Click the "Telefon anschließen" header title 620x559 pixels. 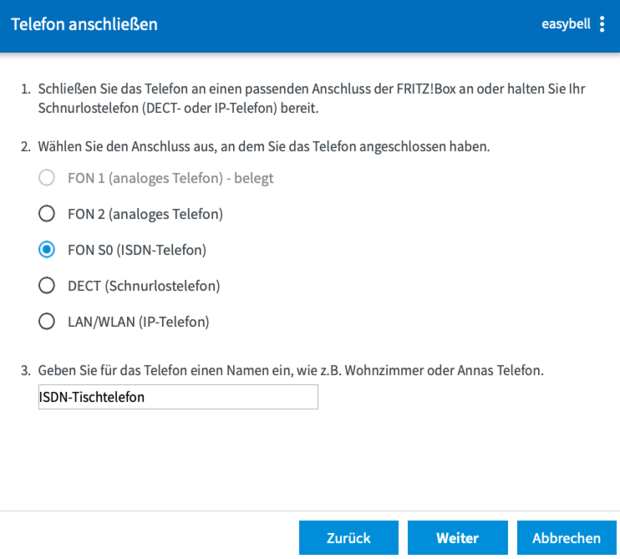tap(84, 24)
